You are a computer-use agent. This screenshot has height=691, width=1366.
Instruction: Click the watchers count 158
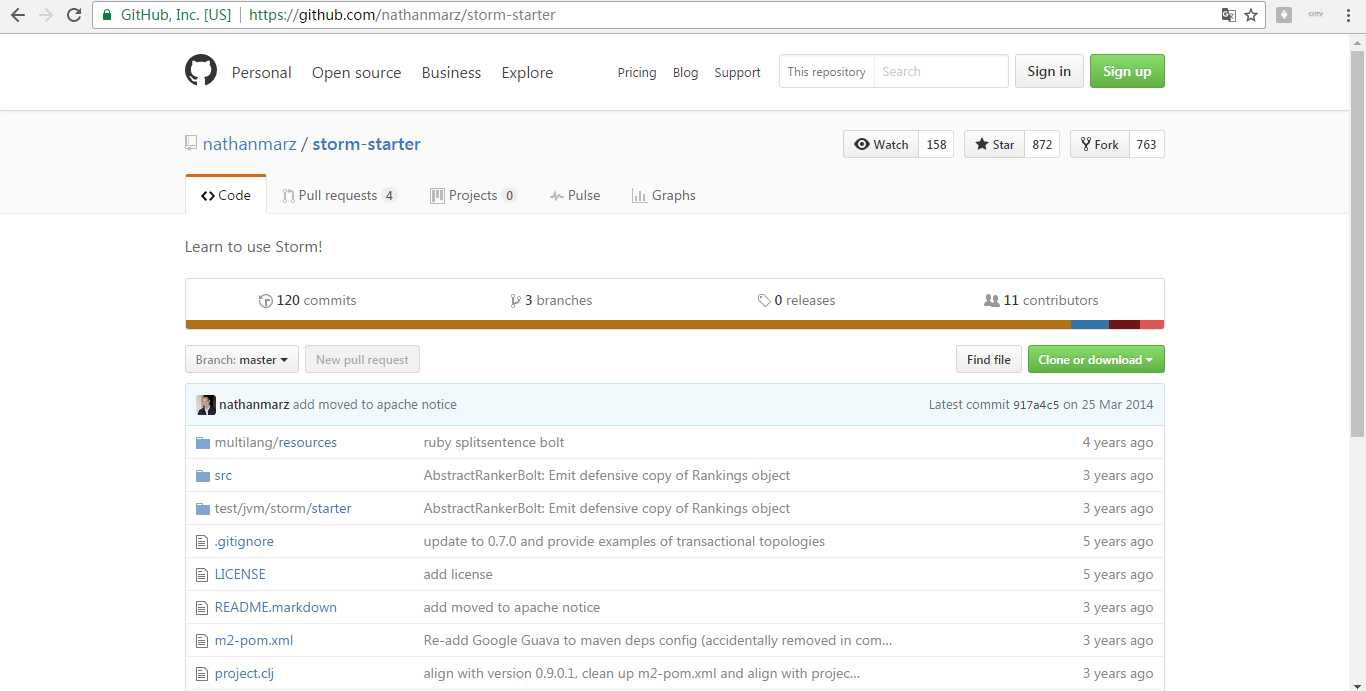click(936, 144)
